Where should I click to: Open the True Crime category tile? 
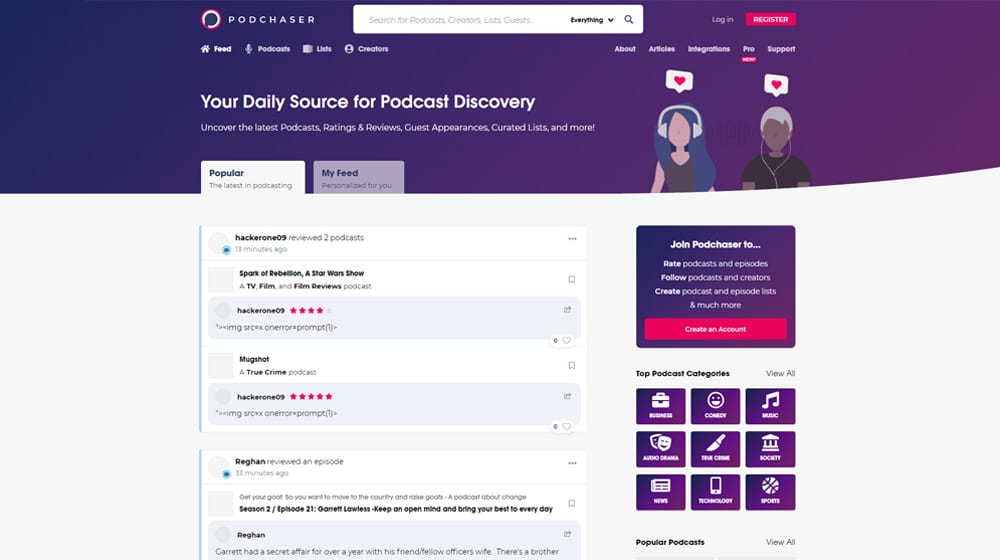[716, 449]
